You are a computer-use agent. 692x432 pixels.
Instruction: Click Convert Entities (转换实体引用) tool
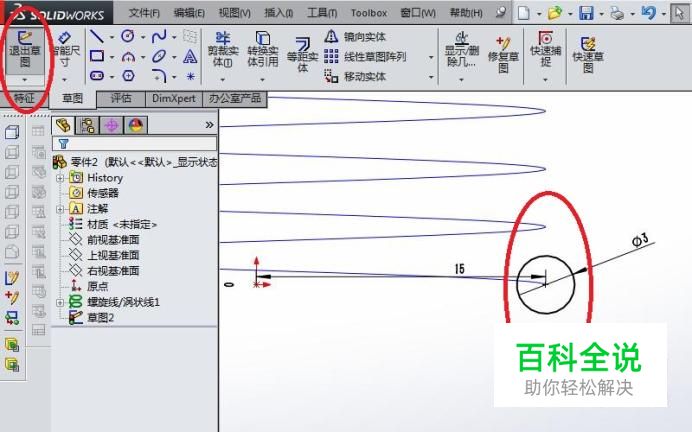coord(263,49)
